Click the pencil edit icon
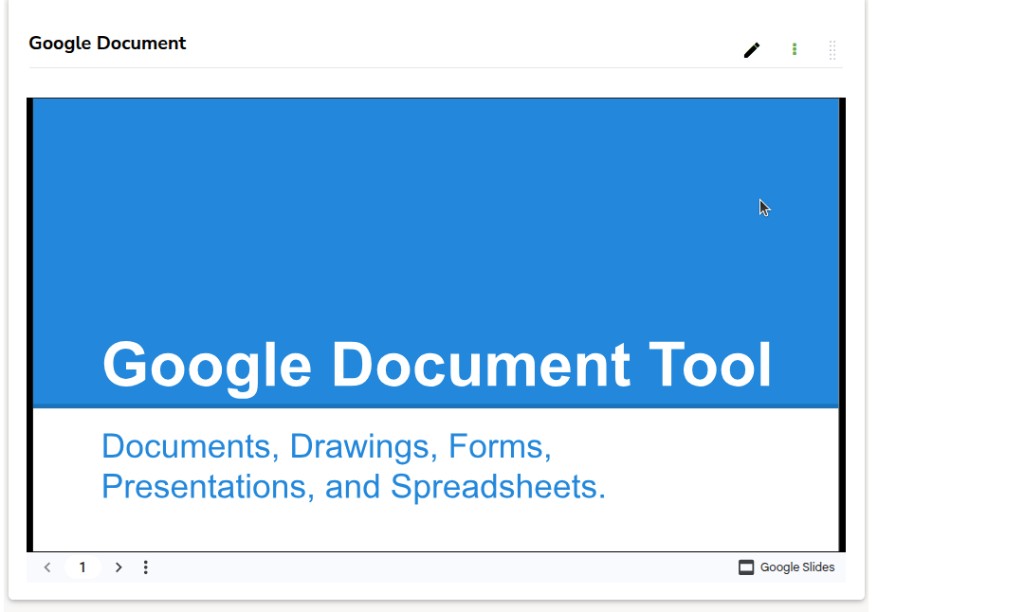 752,50
